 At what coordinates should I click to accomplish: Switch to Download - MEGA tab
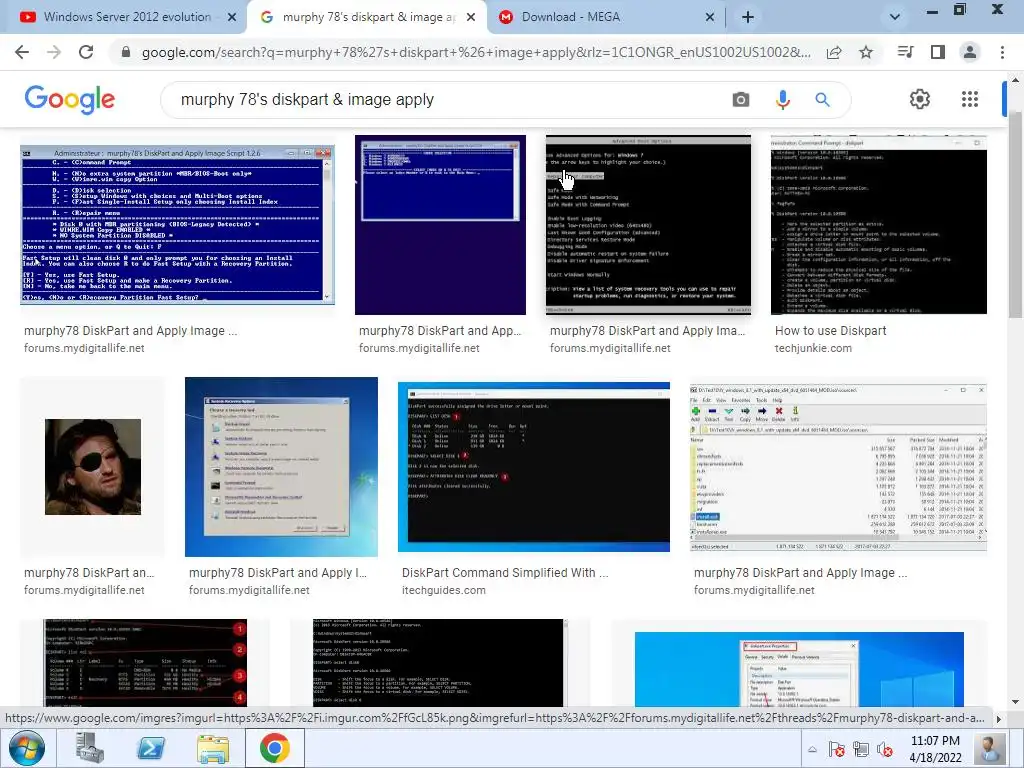click(x=606, y=18)
